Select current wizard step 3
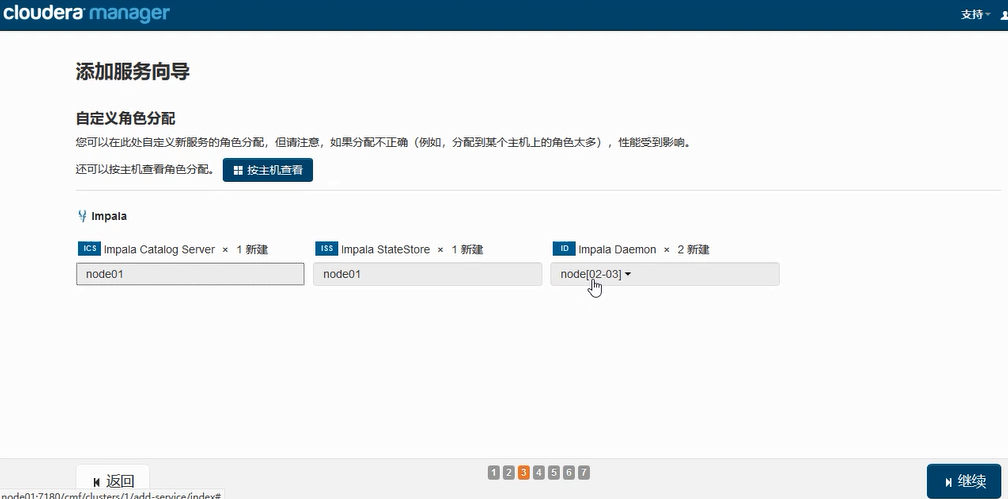 tap(524, 473)
